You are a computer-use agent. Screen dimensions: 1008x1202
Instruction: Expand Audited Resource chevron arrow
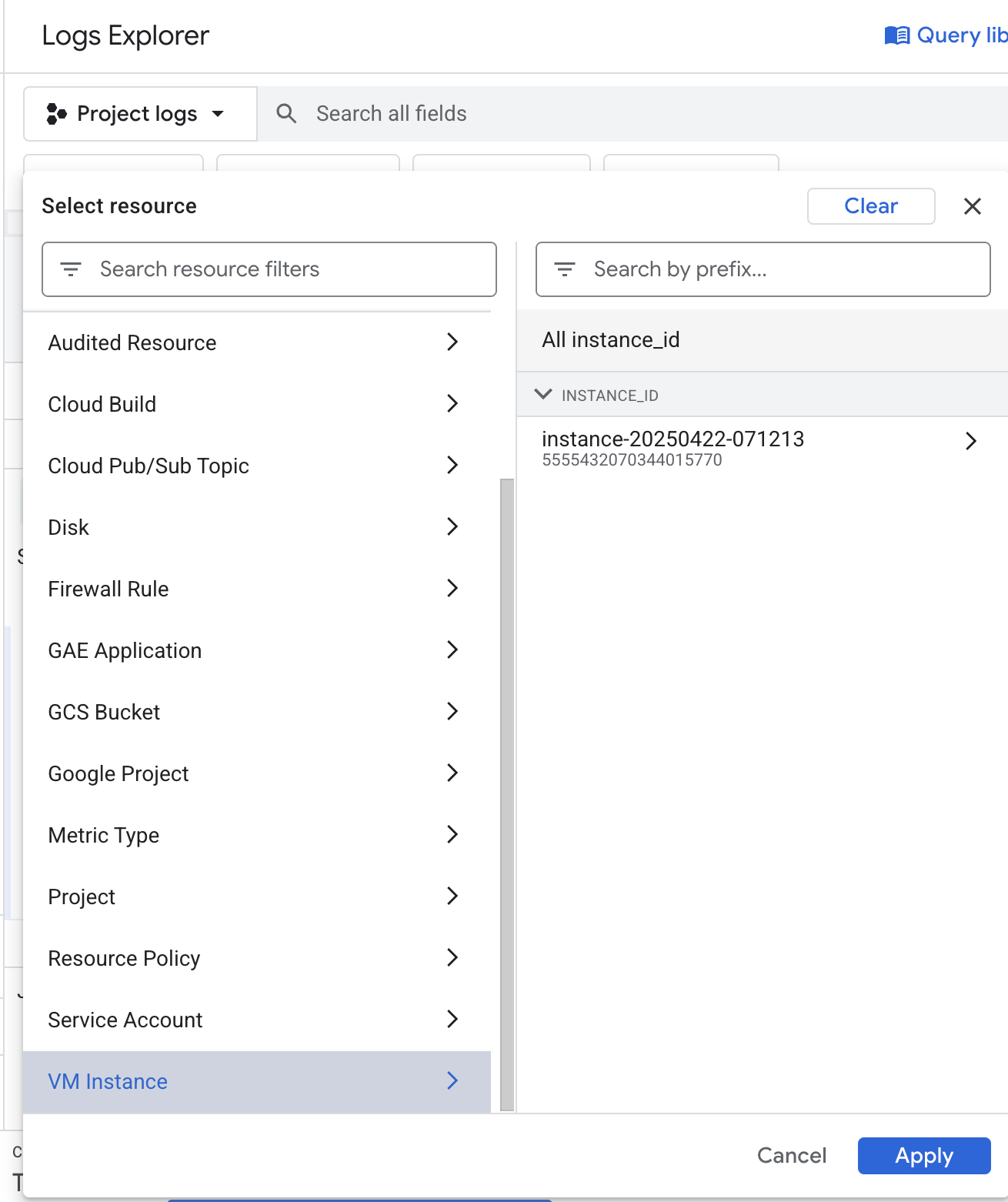pyautogui.click(x=452, y=342)
